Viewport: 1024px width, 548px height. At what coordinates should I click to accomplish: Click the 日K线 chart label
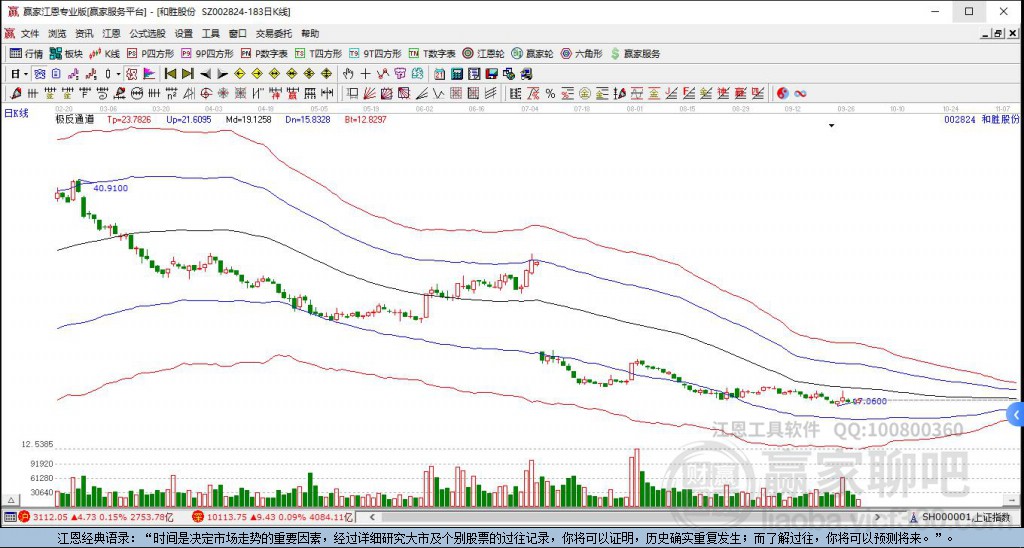pyautogui.click(x=16, y=114)
